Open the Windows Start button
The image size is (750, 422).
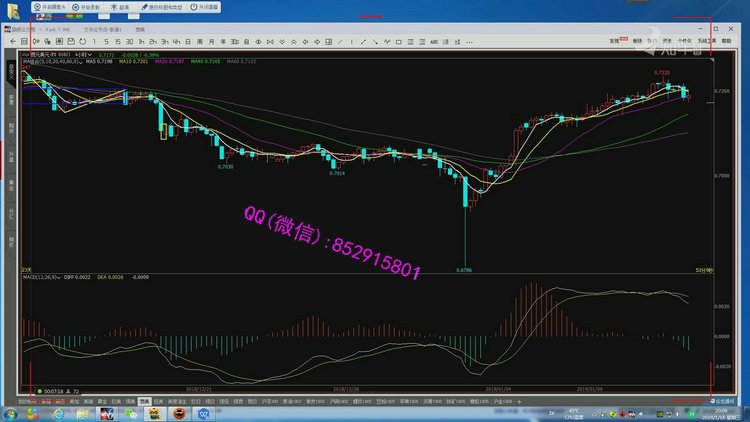12,413
